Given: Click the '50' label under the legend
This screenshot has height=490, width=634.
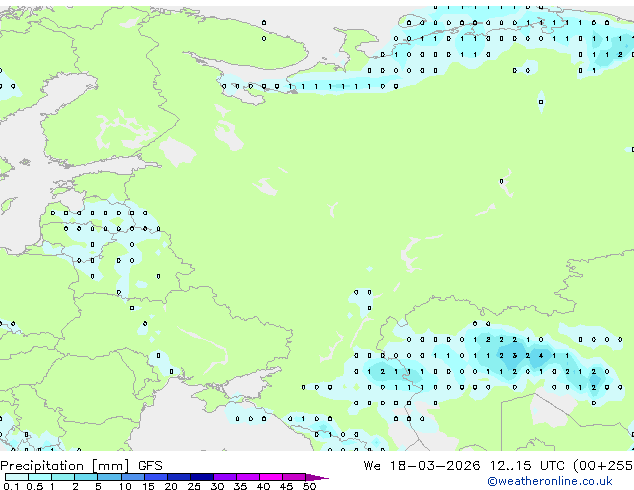Looking at the screenshot, I should coord(309,486).
